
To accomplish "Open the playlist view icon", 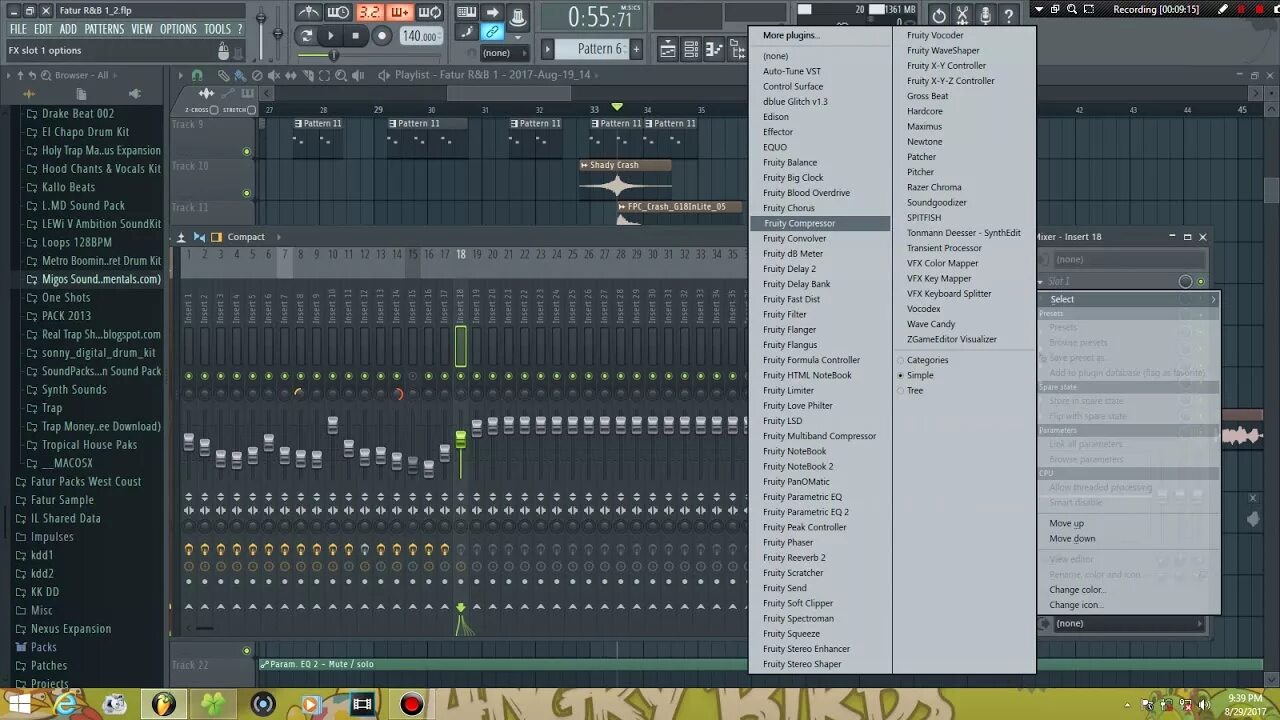I will tap(668, 48).
